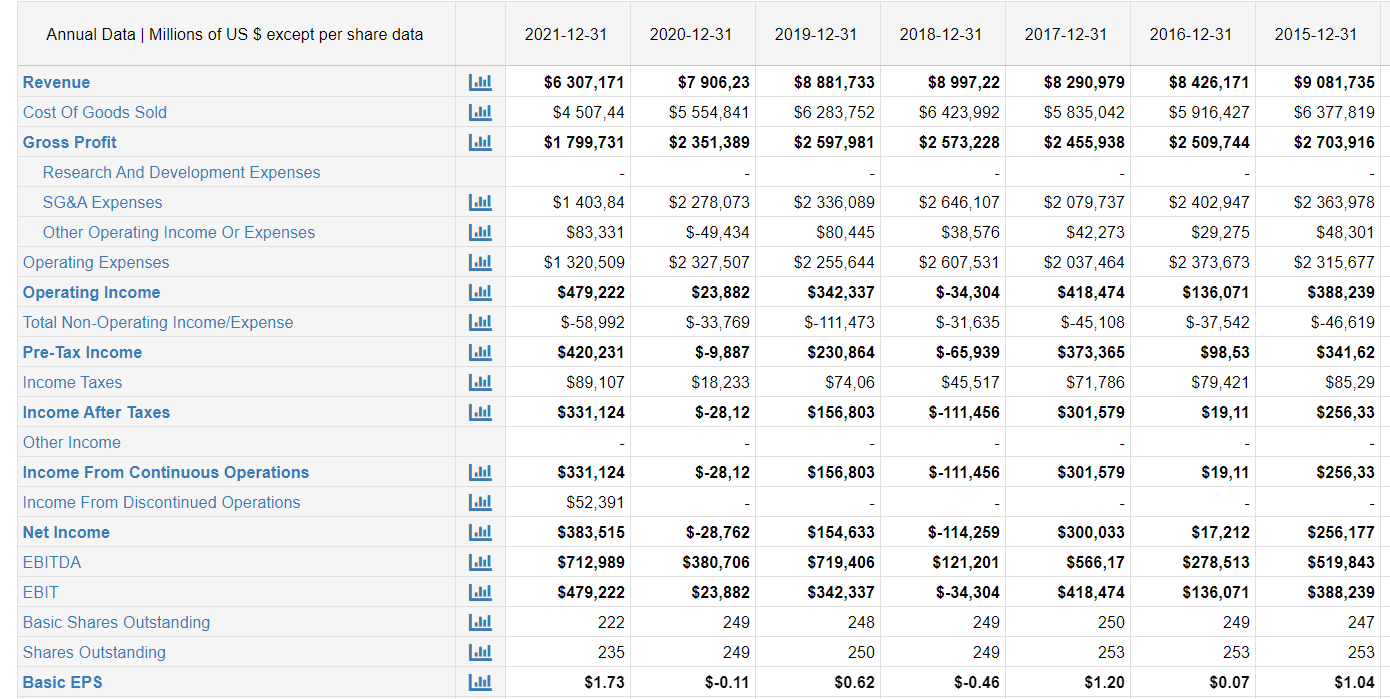
Task: Select the Basic Shares Outstanding label
Action: click(x=116, y=622)
